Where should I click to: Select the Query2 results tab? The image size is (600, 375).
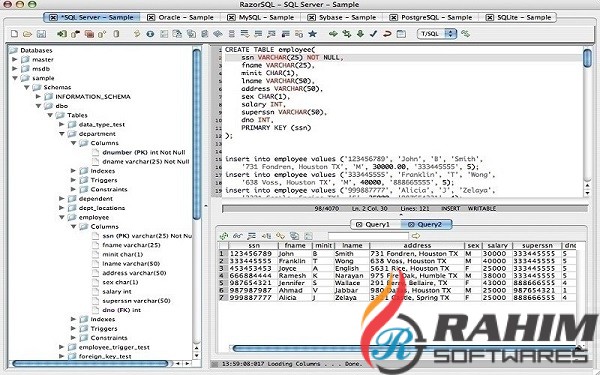(426, 225)
